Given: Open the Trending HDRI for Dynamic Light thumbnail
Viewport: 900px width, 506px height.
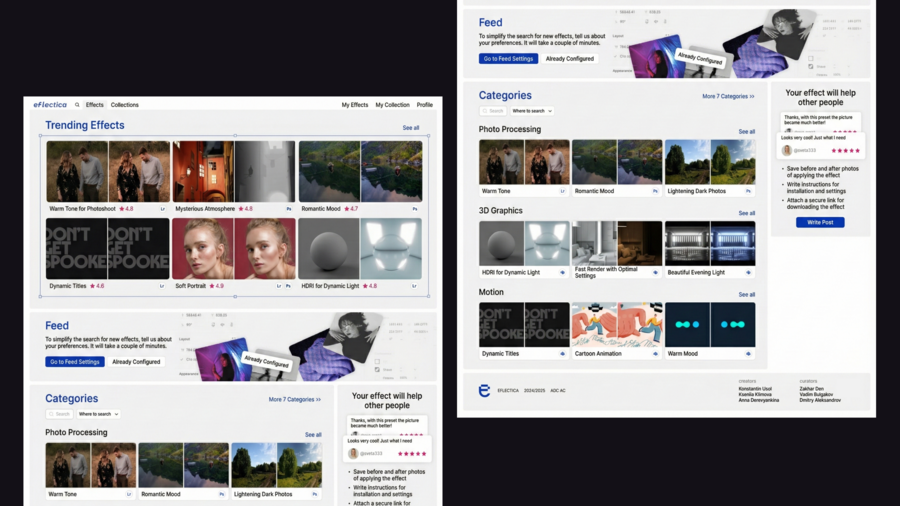Looking at the screenshot, I should point(360,248).
